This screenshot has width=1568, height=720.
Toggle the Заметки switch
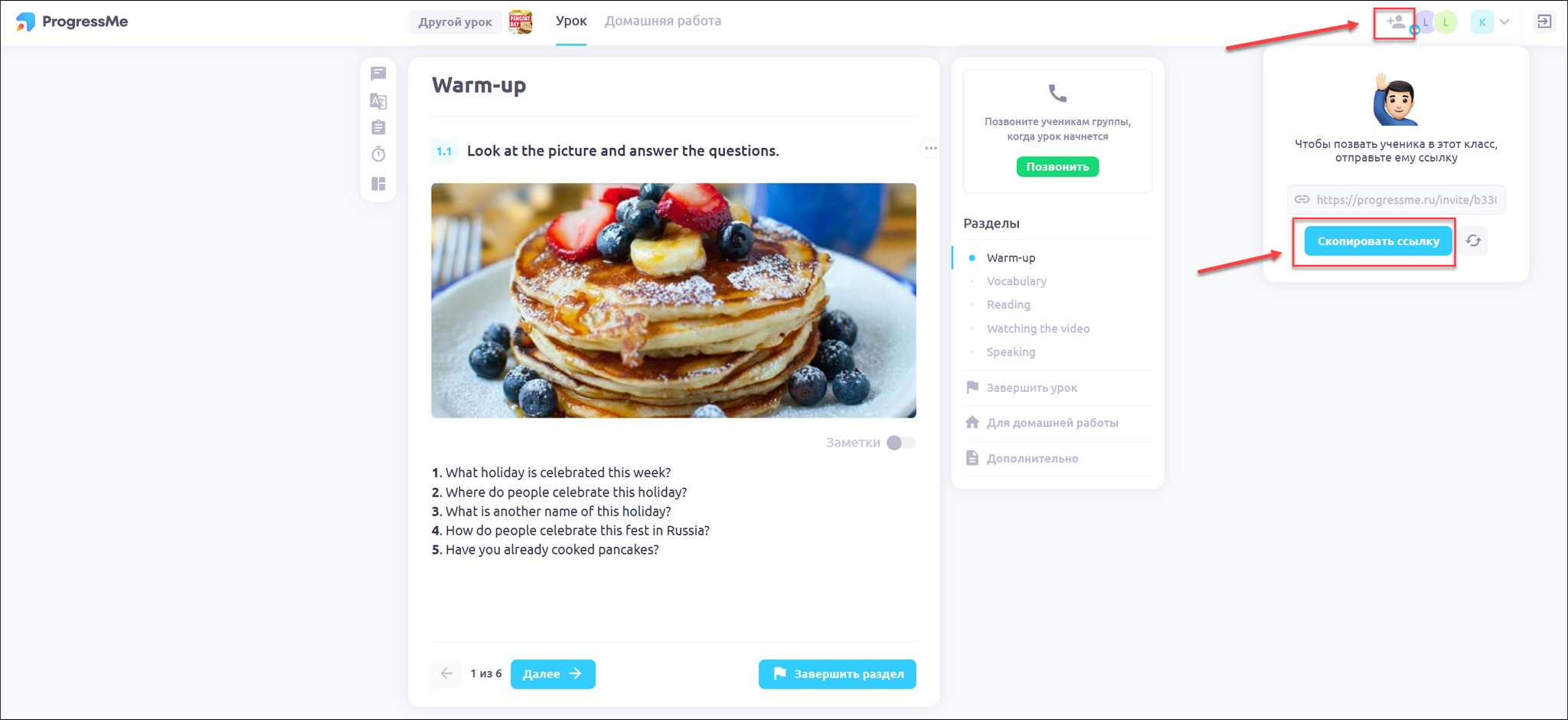pyautogui.click(x=900, y=443)
